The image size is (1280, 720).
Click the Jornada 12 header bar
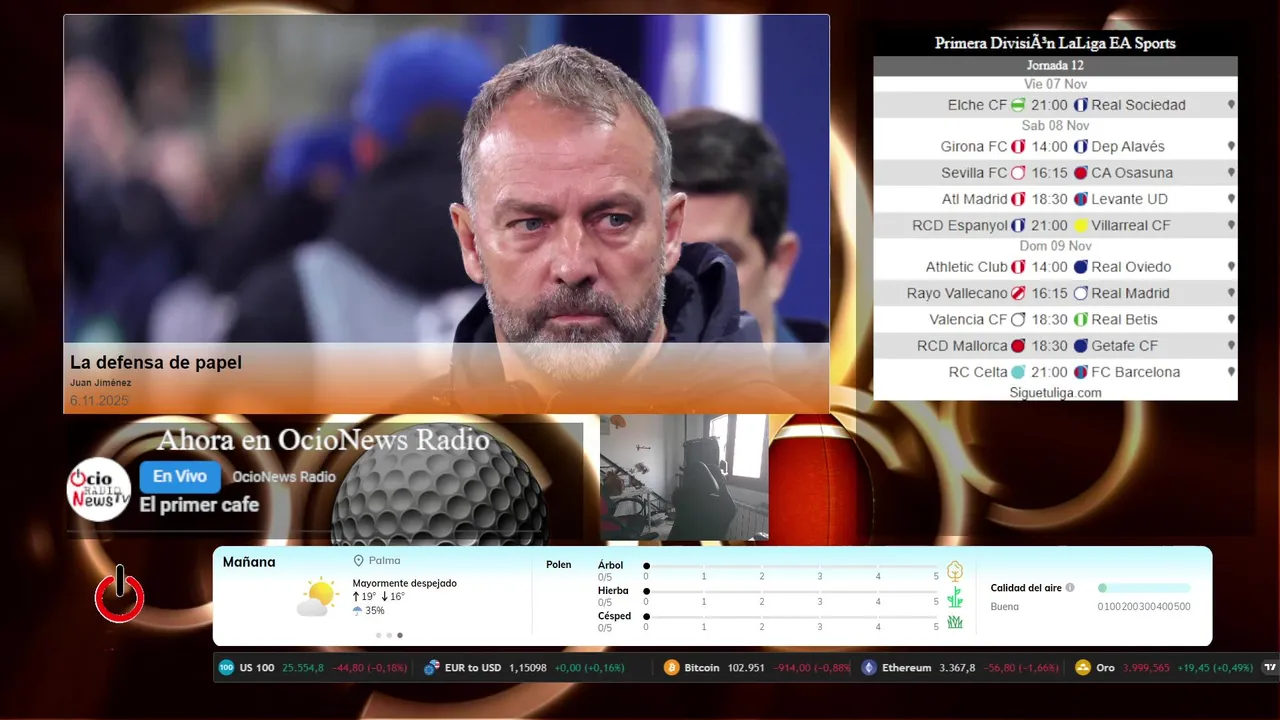pyautogui.click(x=1055, y=66)
